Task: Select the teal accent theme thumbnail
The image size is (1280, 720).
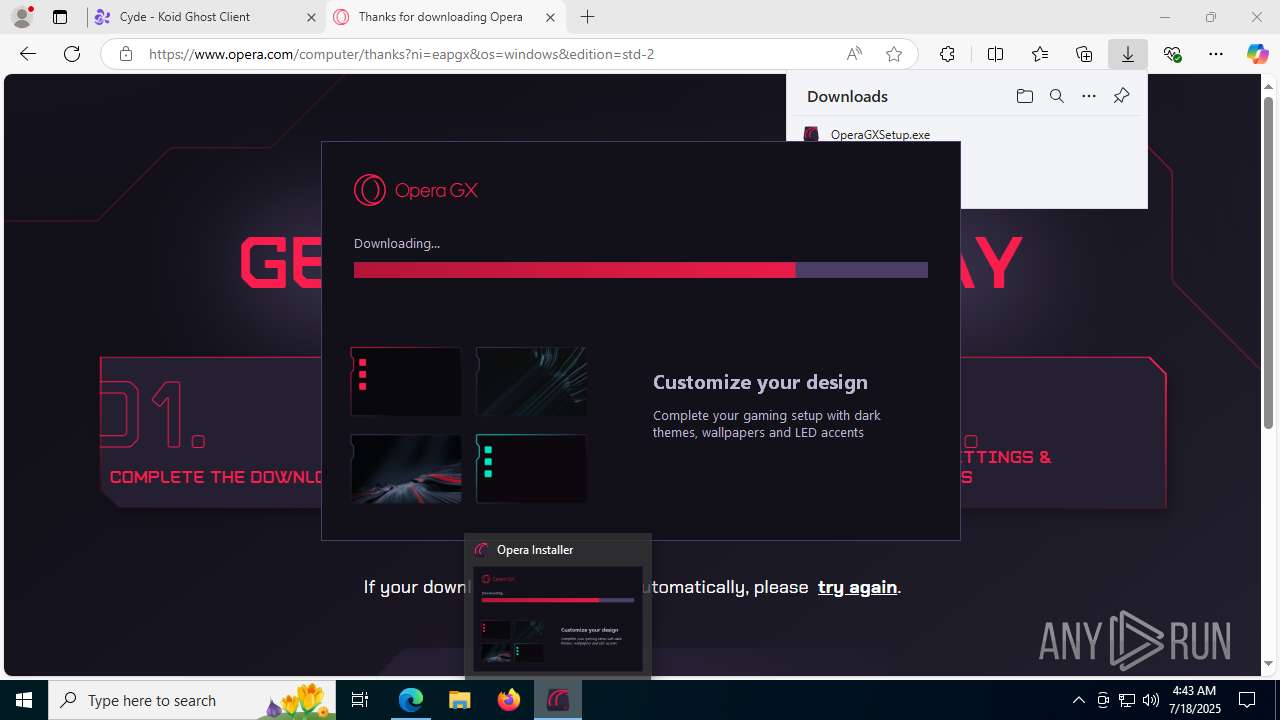Action: pyautogui.click(x=531, y=468)
